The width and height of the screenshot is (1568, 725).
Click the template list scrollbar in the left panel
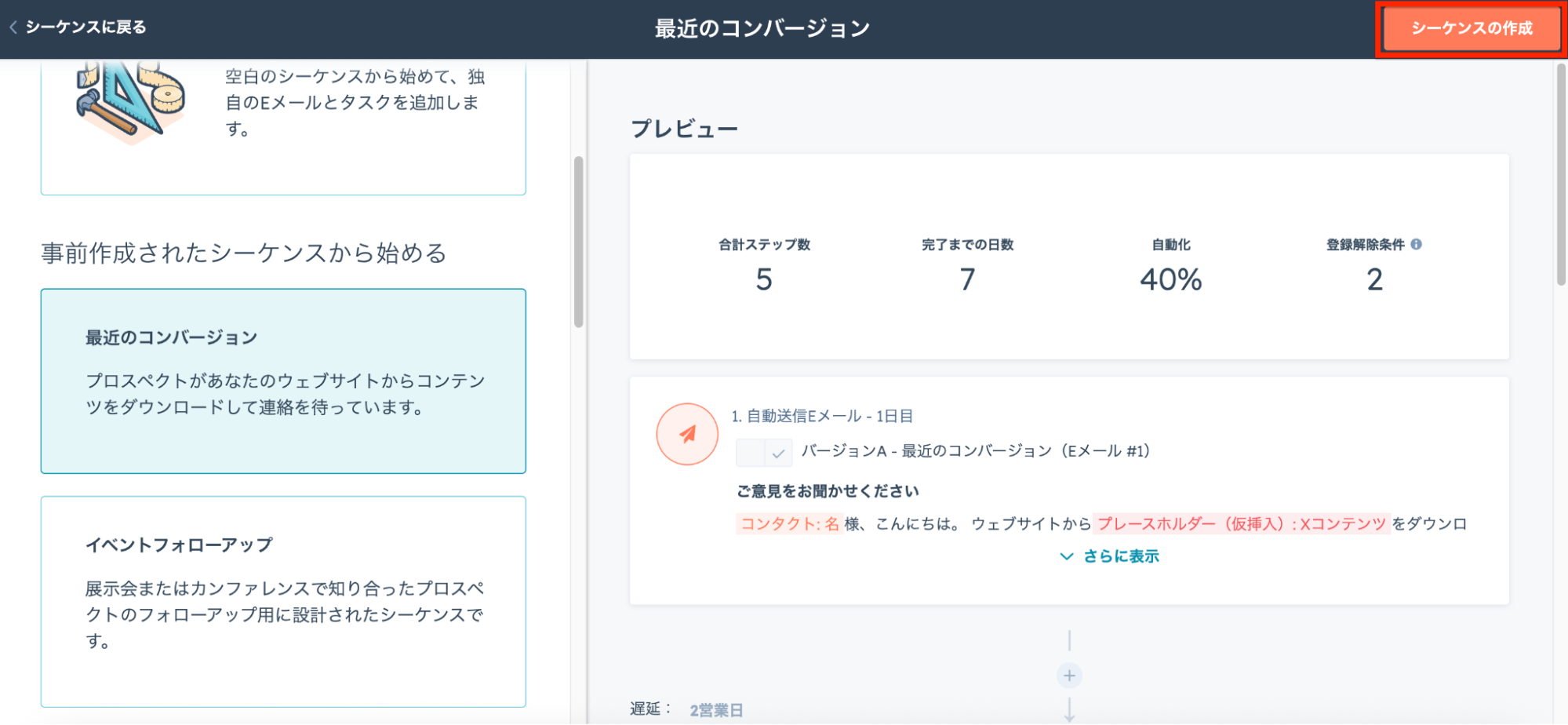579,242
